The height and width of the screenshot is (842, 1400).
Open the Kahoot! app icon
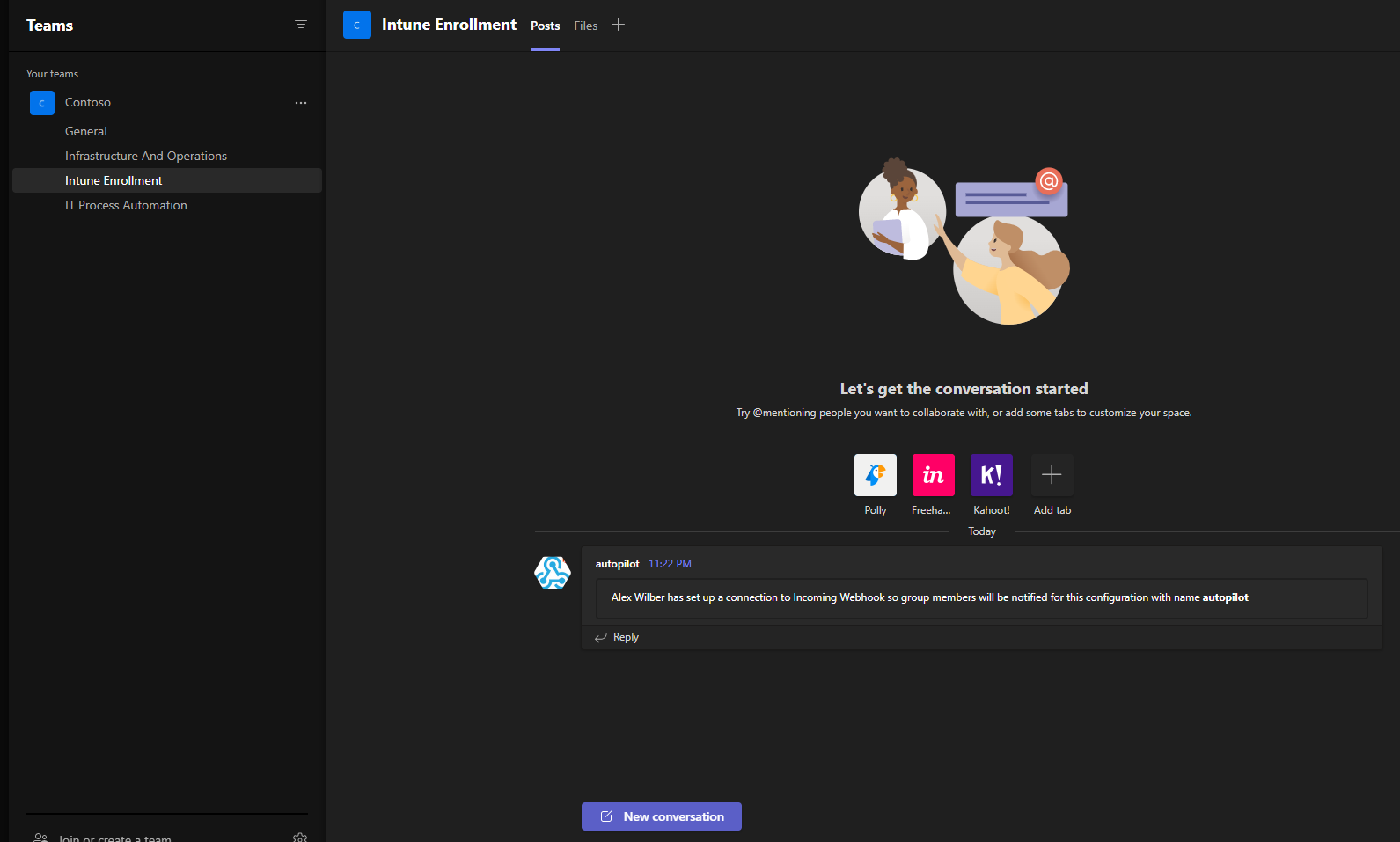991,475
